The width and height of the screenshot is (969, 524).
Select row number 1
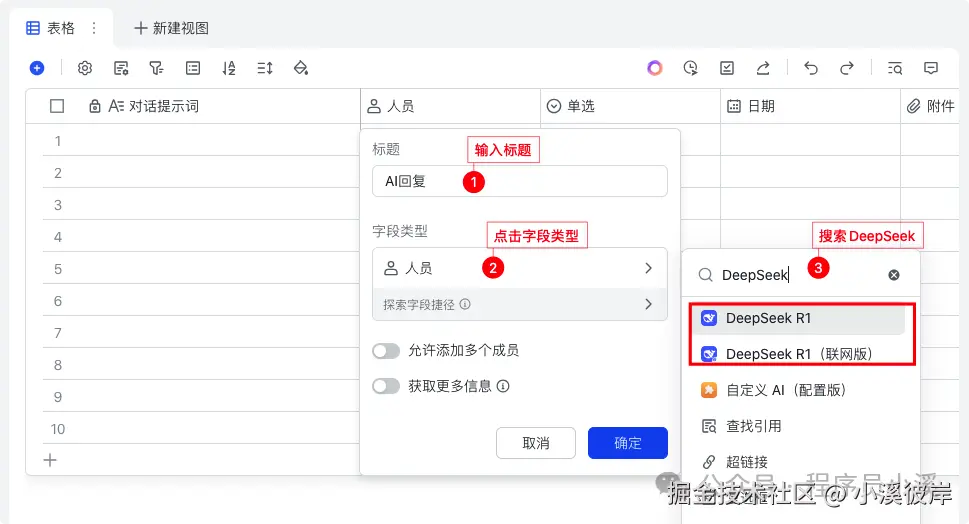(x=57, y=141)
